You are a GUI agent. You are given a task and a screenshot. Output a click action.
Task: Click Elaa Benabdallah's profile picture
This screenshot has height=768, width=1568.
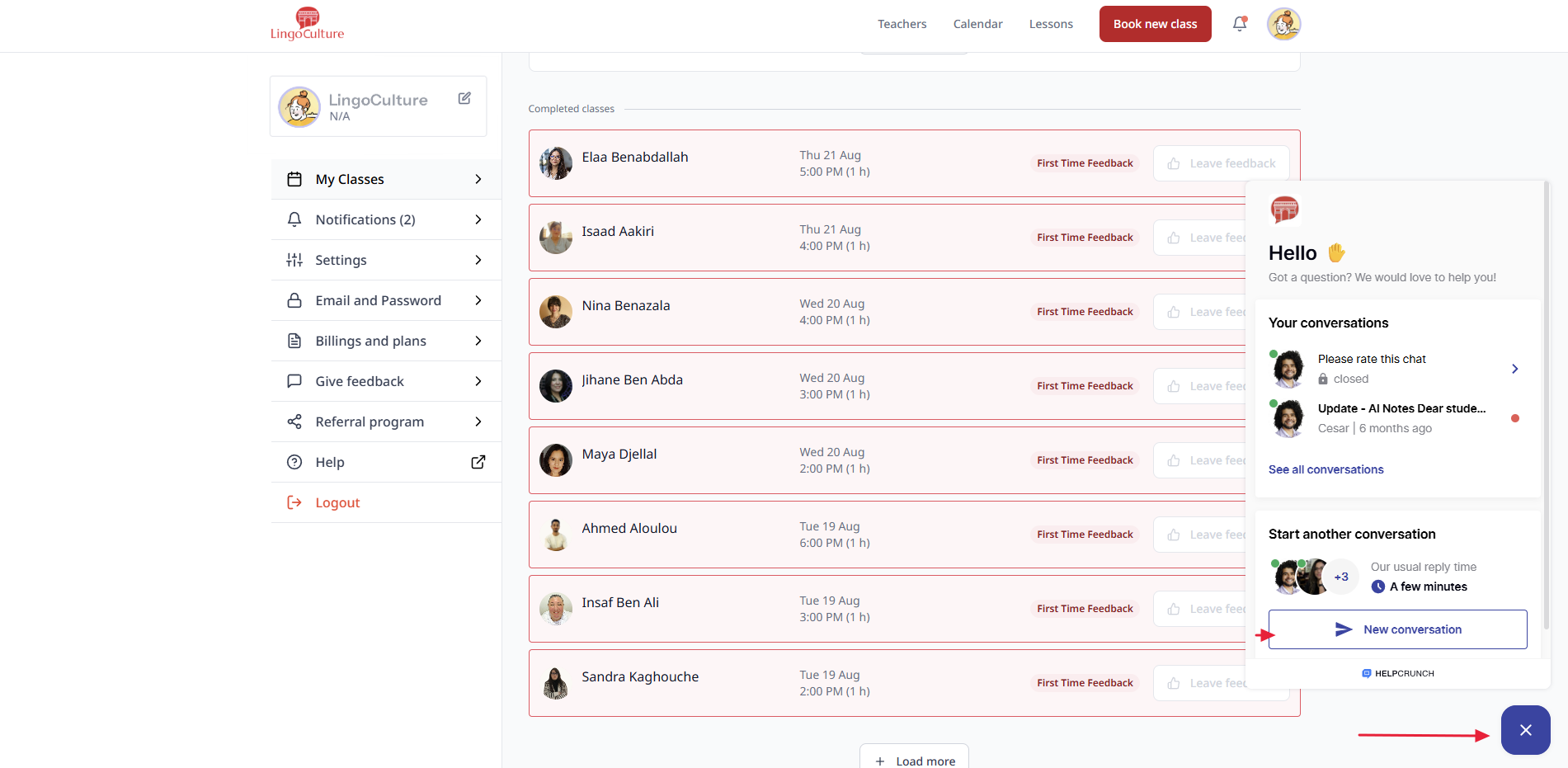(555, 163)
